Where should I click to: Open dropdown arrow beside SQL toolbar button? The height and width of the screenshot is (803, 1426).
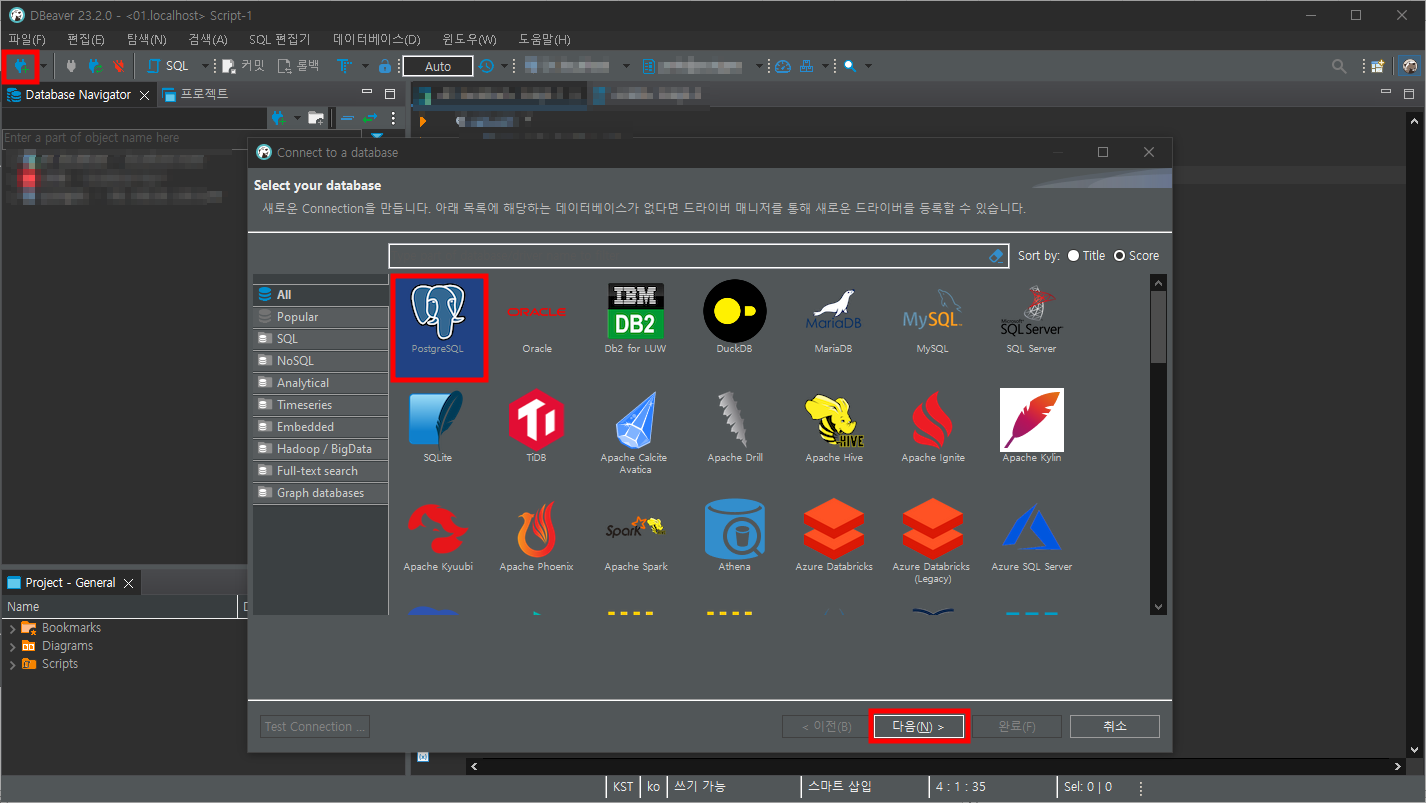[x=205, y=66]
